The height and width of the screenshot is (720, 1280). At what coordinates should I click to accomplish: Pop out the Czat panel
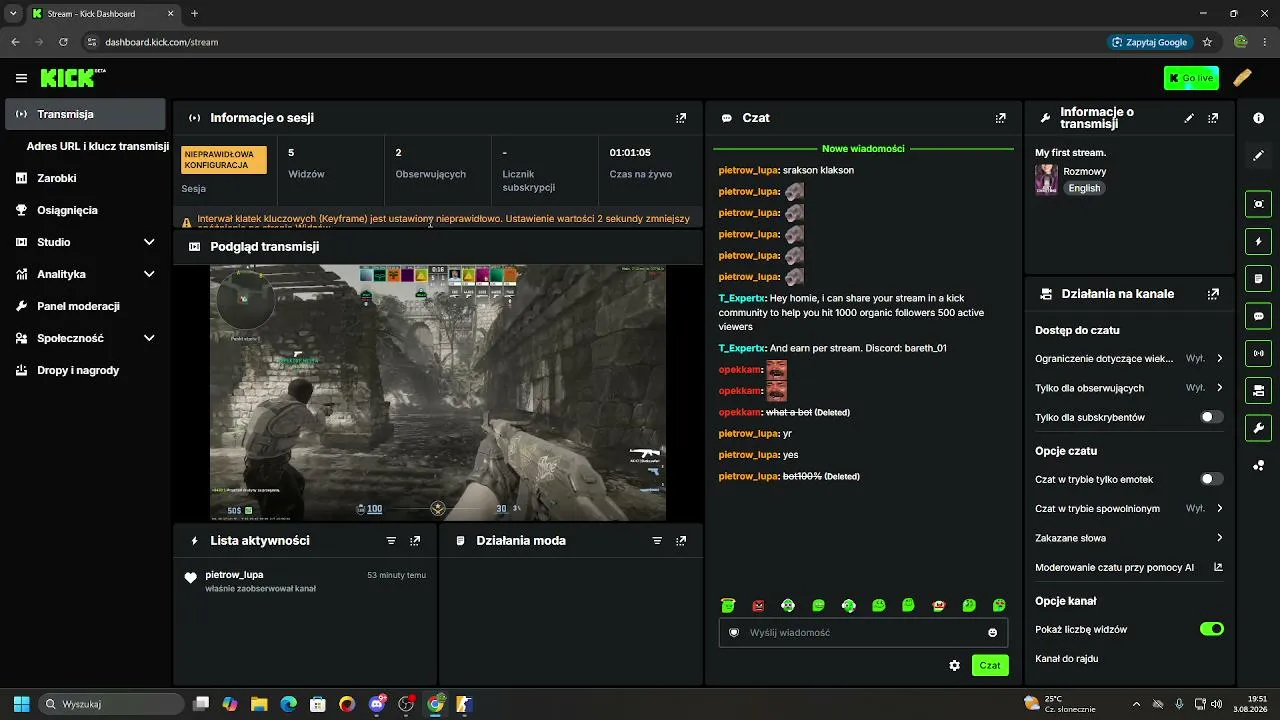pyautogui.click(x=1000, y=118)
